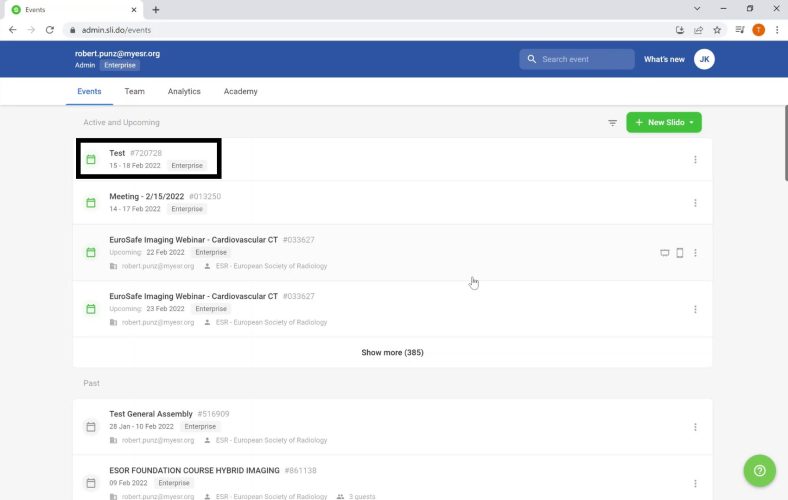The height and width of the screenshot is (500, 788).
Task: Open the browser tab list chevron
Action: (x=697, y=9)
